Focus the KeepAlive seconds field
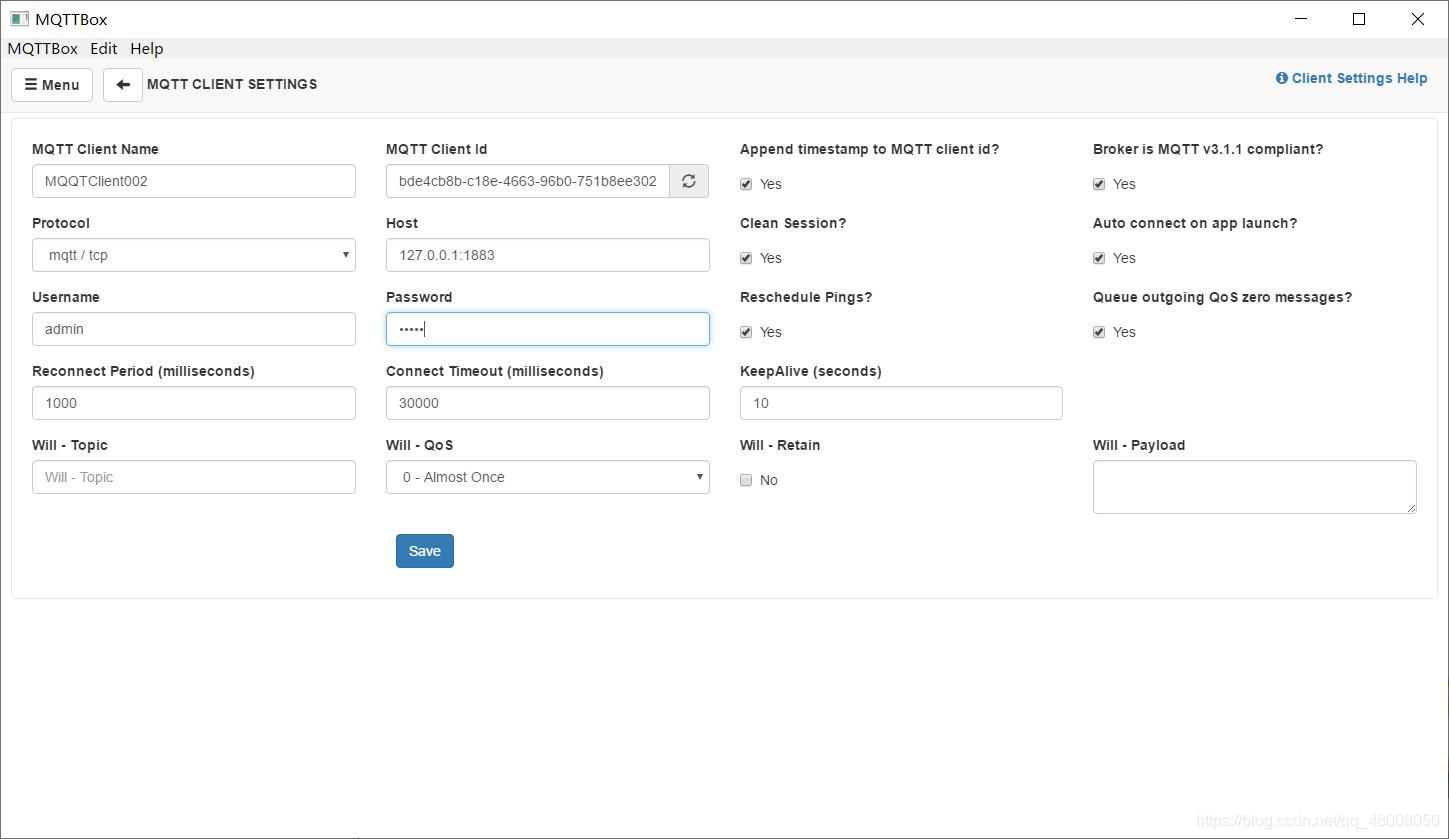This screenshot has height=839, width=1449. (x=901, y=403)
